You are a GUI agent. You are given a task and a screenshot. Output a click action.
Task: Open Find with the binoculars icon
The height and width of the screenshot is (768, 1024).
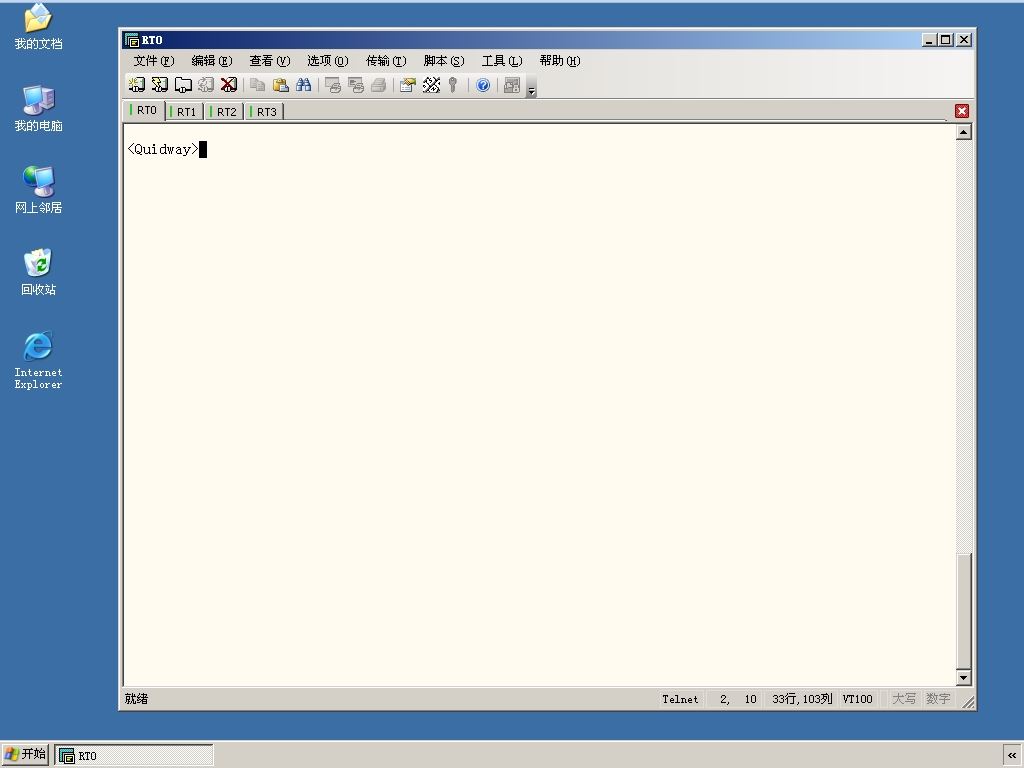(x=304, y=85)
